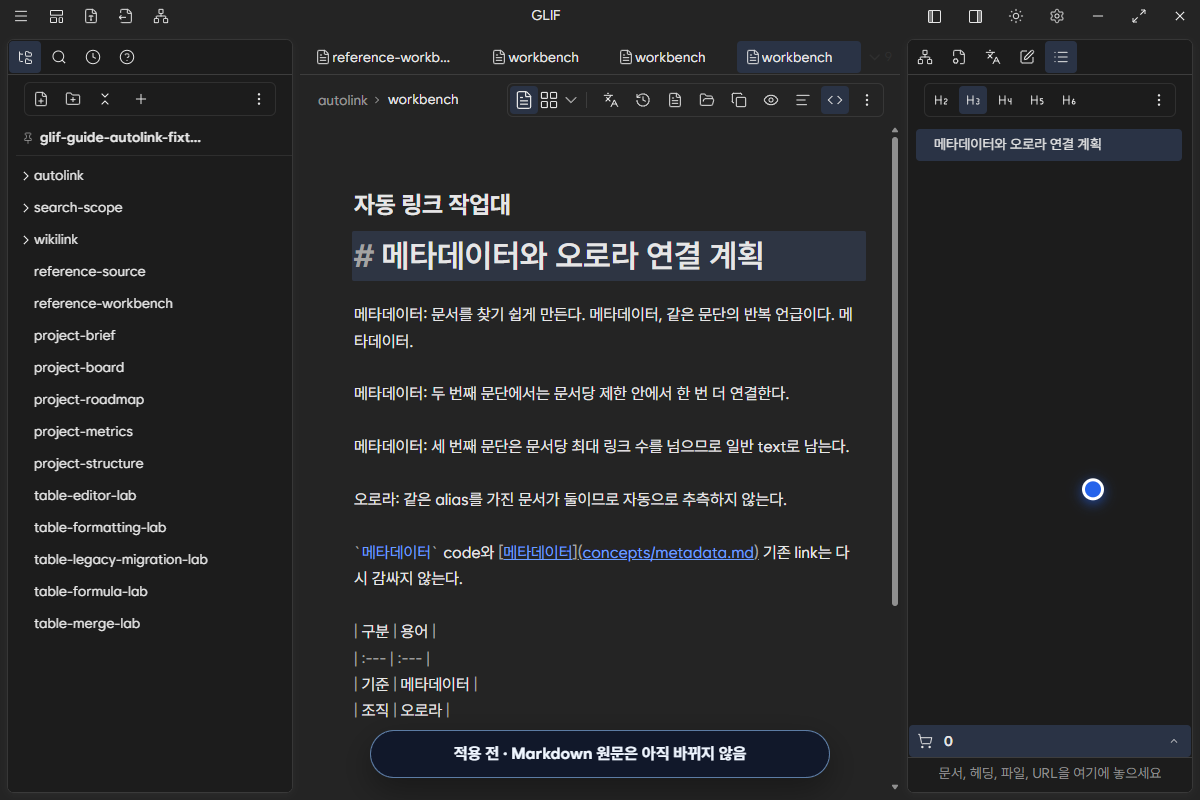Click the drop zone '문서, 헤딩, 파일, URL을 여기에 놓으세요'
Image resolution: width=1200 pixels, height=800 pixels.
(x=1049, y=773)
